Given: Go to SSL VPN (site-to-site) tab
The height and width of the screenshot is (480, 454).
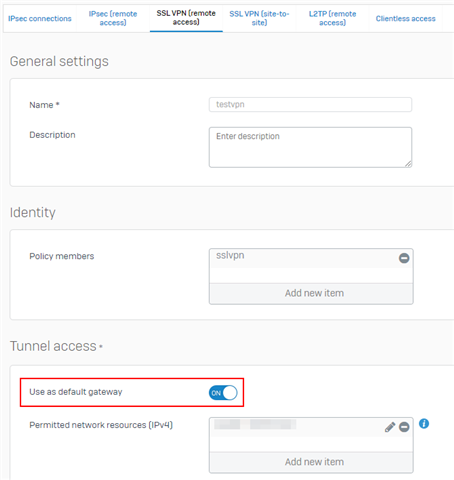Looking at the screenshot, I should coord(259,18).
